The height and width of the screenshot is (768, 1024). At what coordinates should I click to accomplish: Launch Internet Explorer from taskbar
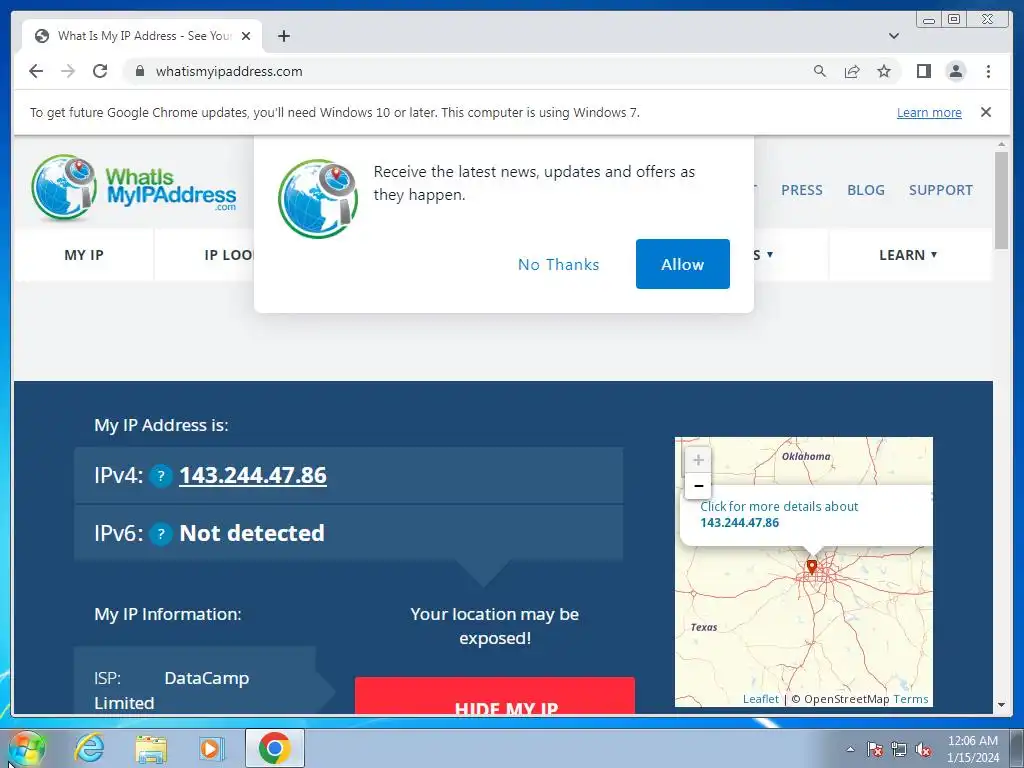click(x=89, y=748)
